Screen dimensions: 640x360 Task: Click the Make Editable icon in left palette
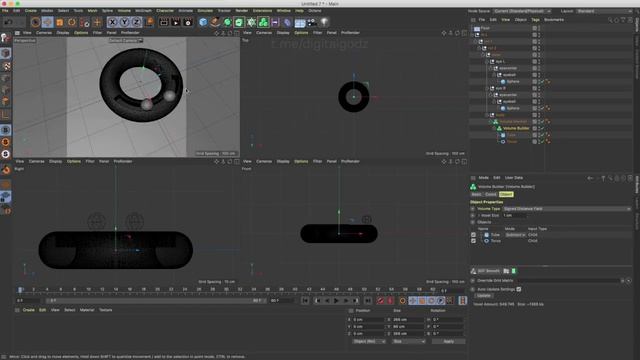click(x=5, y=38)
